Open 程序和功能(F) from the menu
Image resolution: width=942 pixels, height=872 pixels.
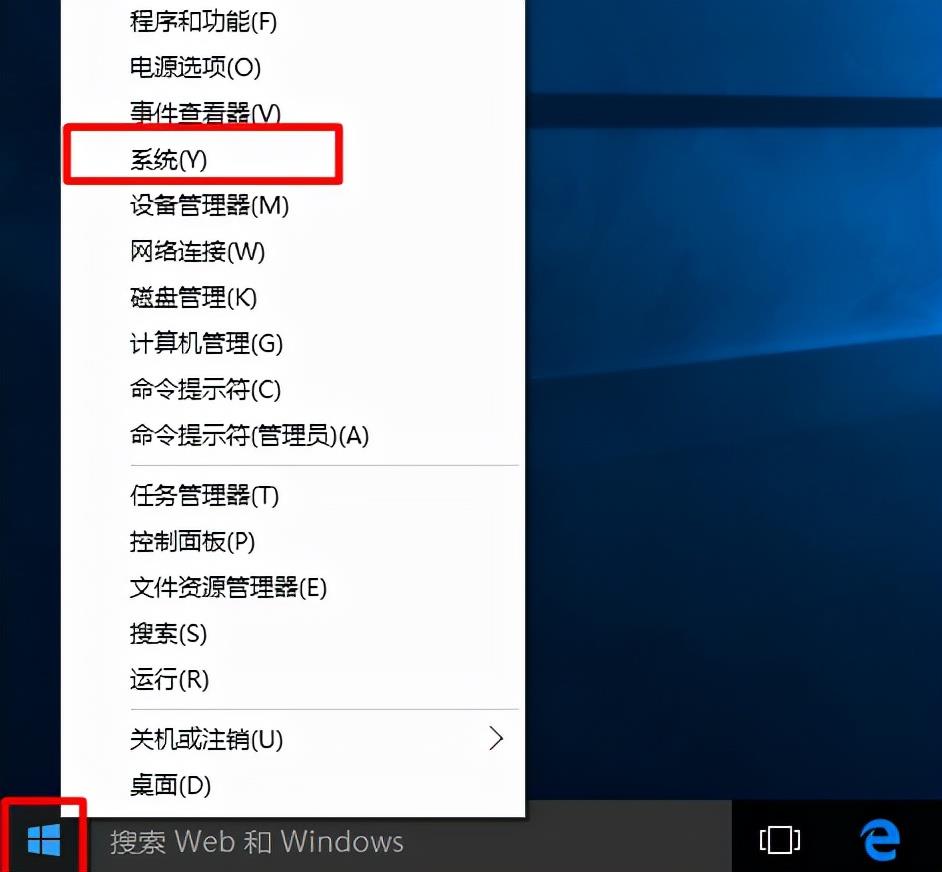pyautogui.click(x=203, y=20)
